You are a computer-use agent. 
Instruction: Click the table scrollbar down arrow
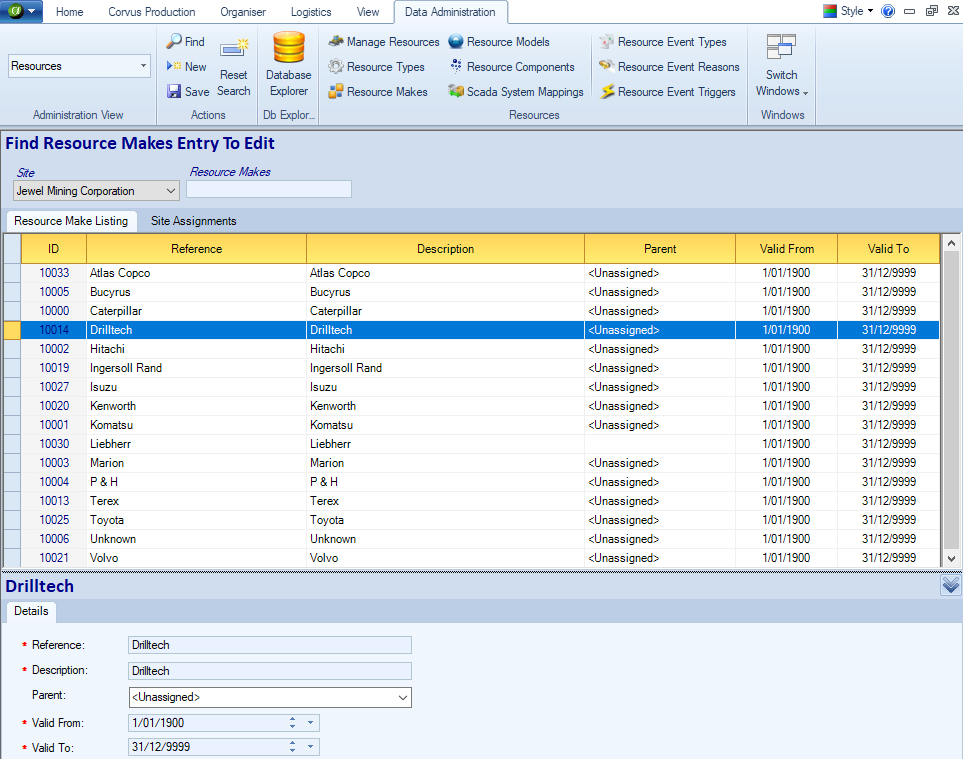[951, 559]
